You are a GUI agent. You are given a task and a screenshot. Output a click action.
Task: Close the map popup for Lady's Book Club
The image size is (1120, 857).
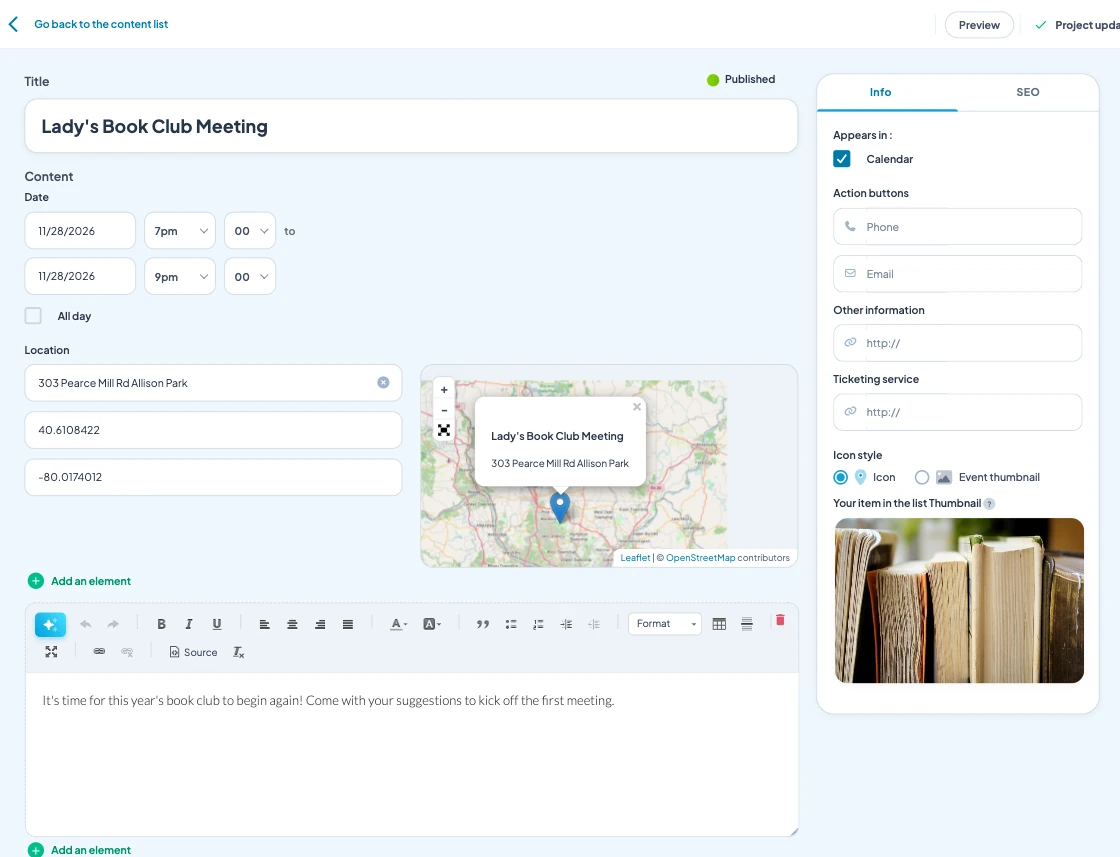point(636,407)
